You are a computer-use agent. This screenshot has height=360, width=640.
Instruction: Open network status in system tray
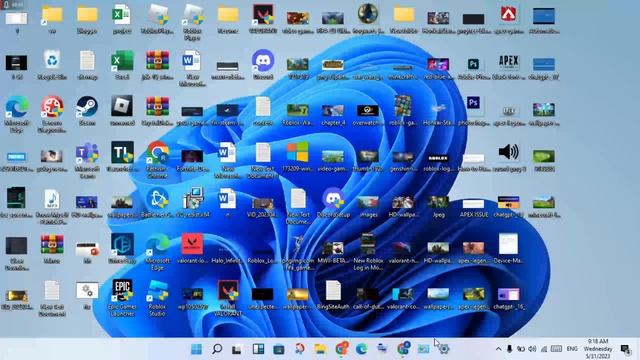(544, 349)
